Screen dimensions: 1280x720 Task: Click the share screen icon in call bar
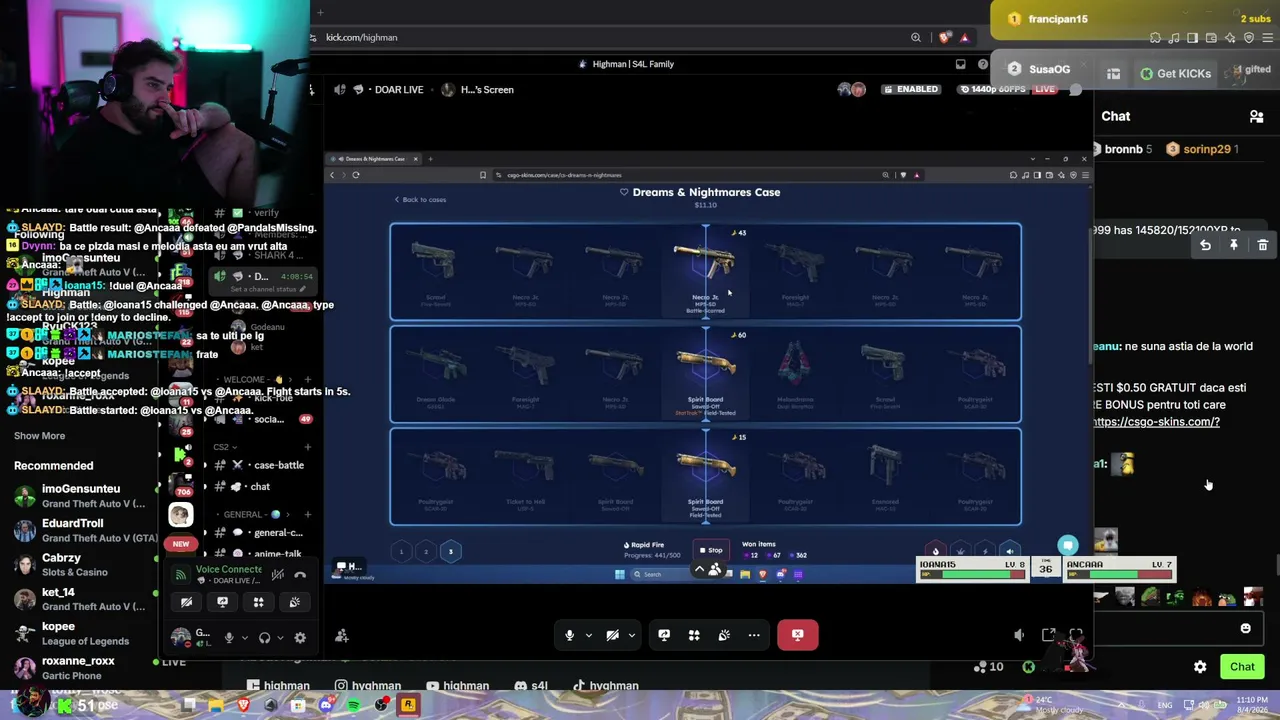[664, 635]
